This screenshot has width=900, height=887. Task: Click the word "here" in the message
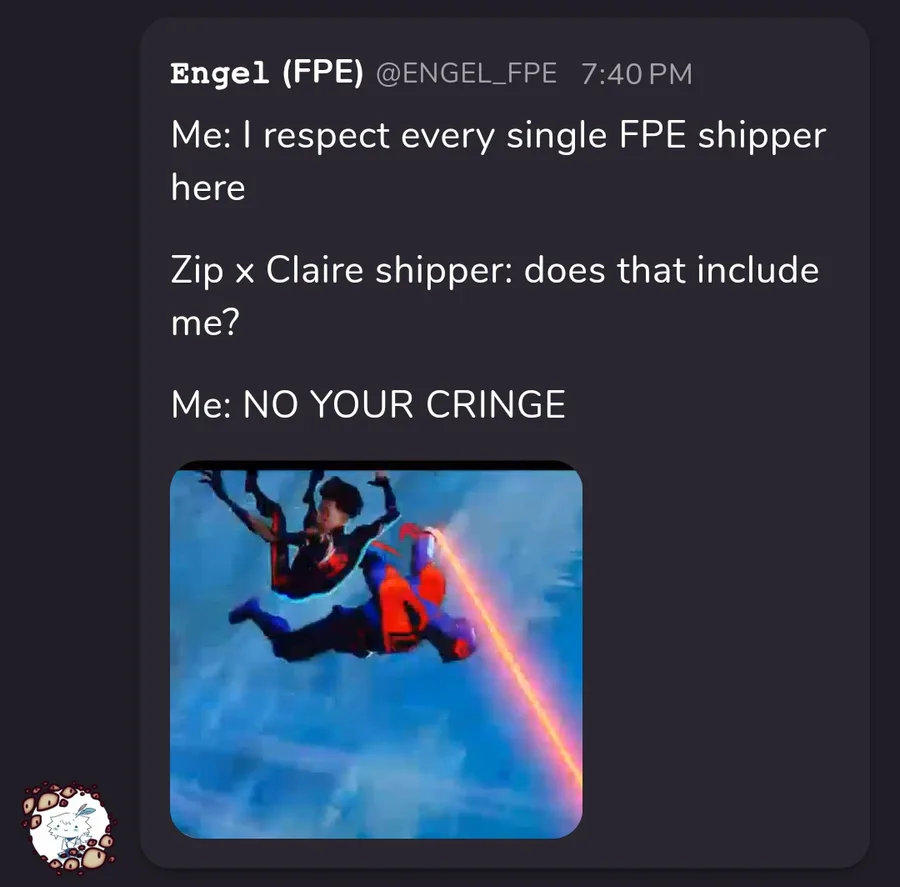(x=208, y=188)
